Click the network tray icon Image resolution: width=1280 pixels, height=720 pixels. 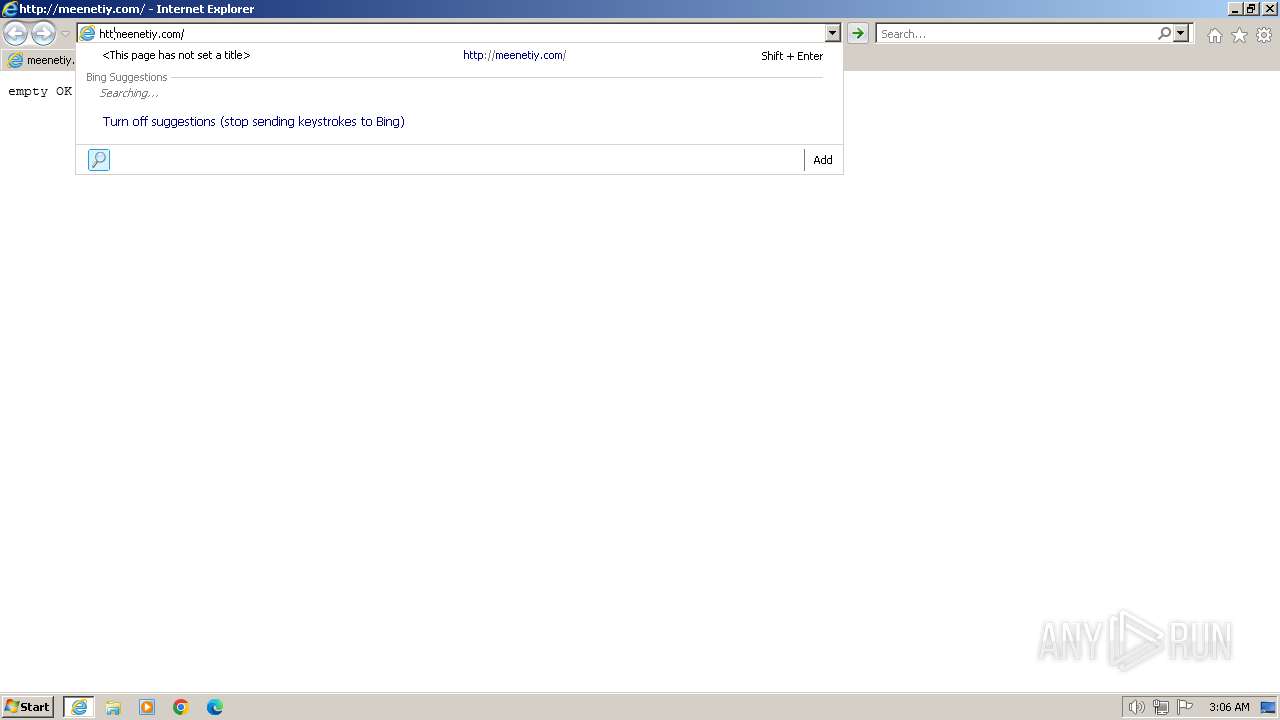[1161, 707]
